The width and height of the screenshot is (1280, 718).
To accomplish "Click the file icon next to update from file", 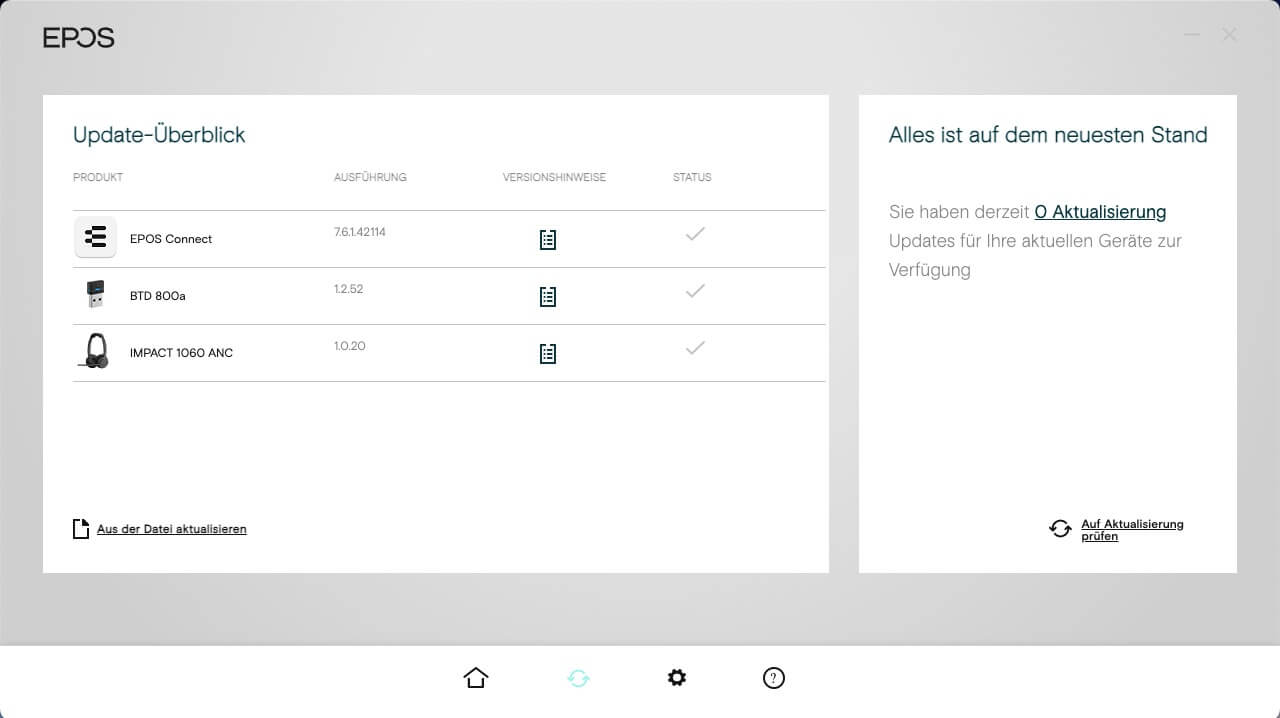I will (x=81, y=529).
